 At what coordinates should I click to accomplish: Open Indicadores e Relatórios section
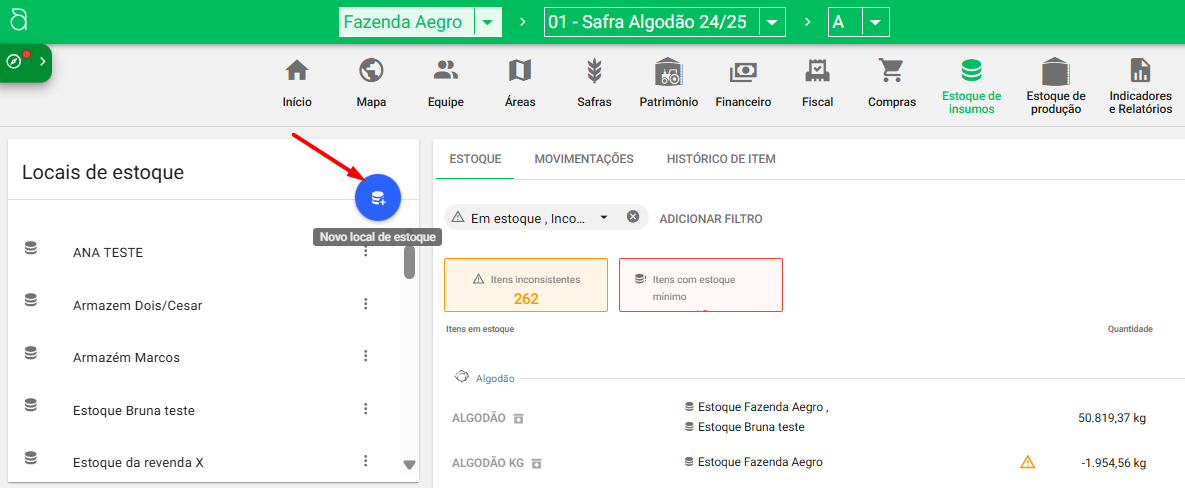click(x=1140, y=84)
